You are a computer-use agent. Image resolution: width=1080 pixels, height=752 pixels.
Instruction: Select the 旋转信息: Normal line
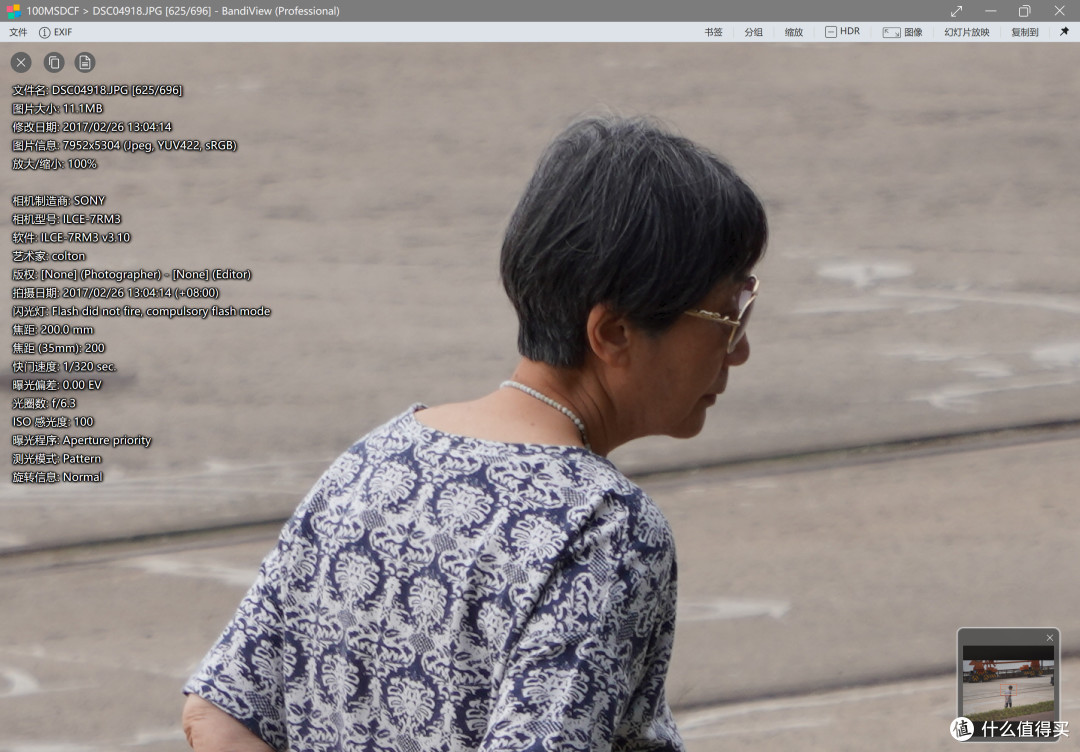pos(57,477)
